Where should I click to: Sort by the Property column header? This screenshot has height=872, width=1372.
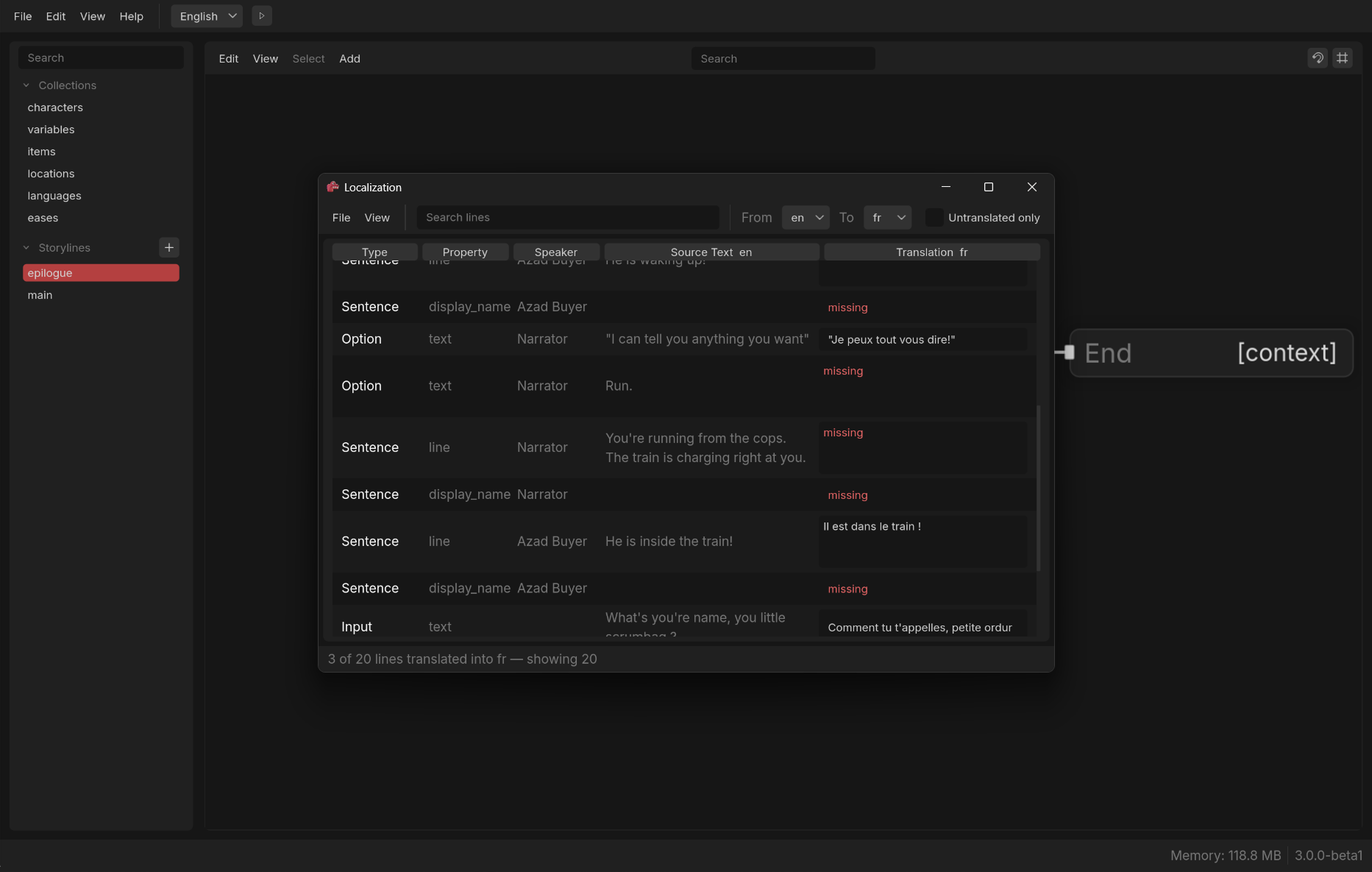point(465,252)
